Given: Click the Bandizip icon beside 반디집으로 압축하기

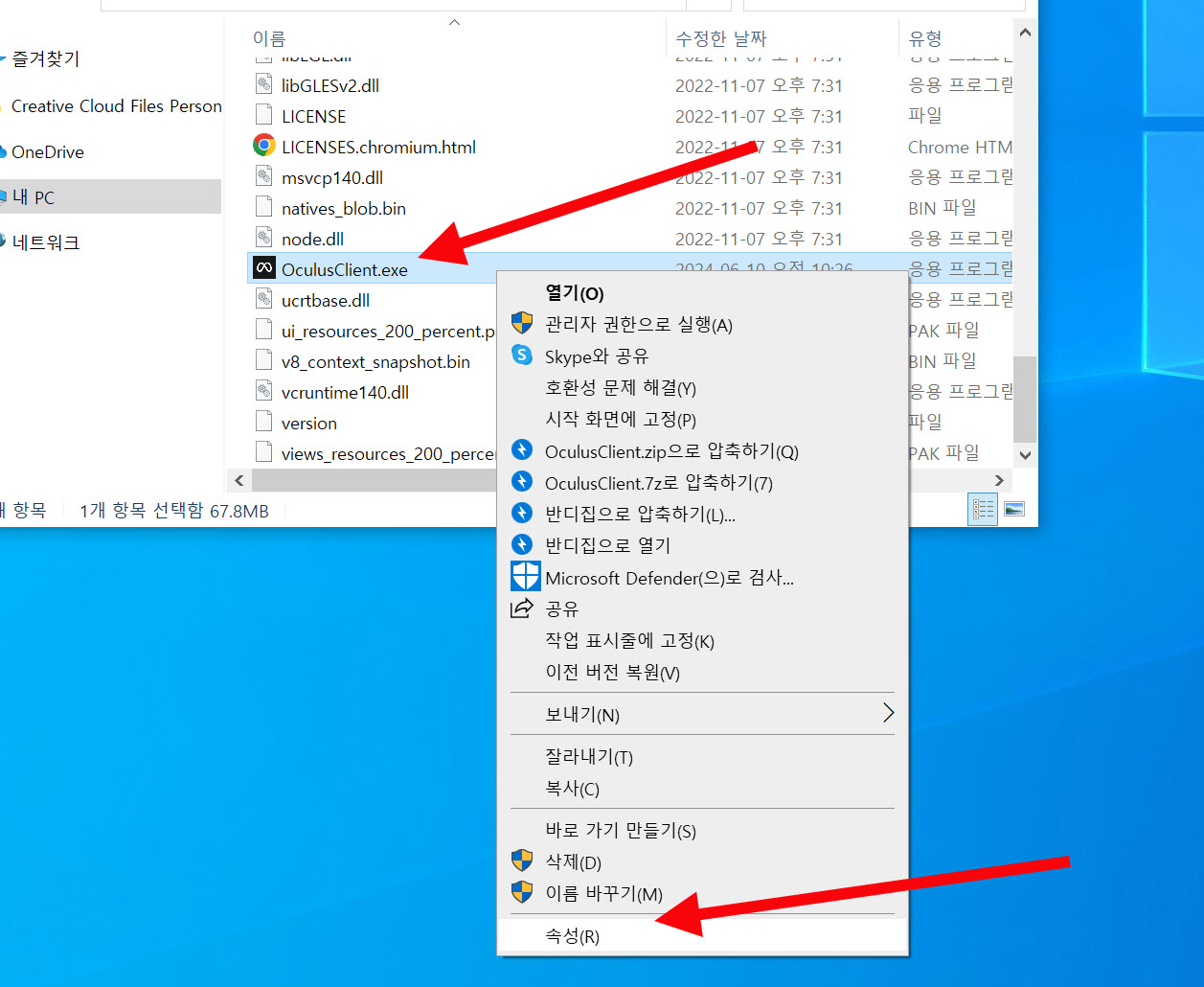Looking at the screenshot, I should point(522,513).
